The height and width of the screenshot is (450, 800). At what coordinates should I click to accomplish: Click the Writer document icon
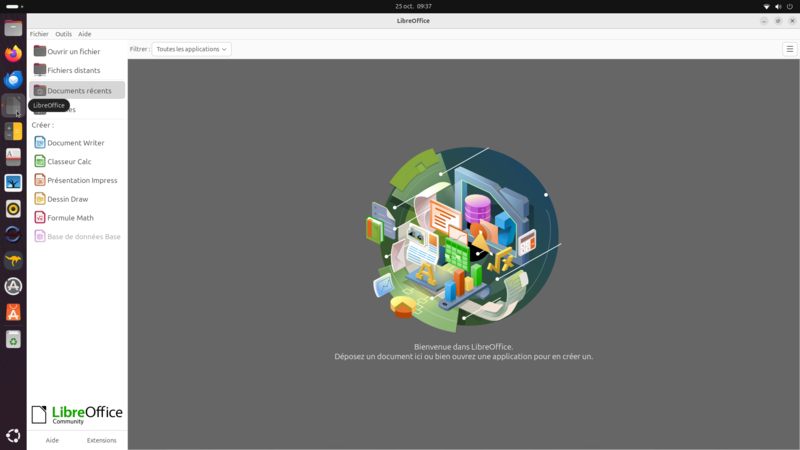coord(39,142)
